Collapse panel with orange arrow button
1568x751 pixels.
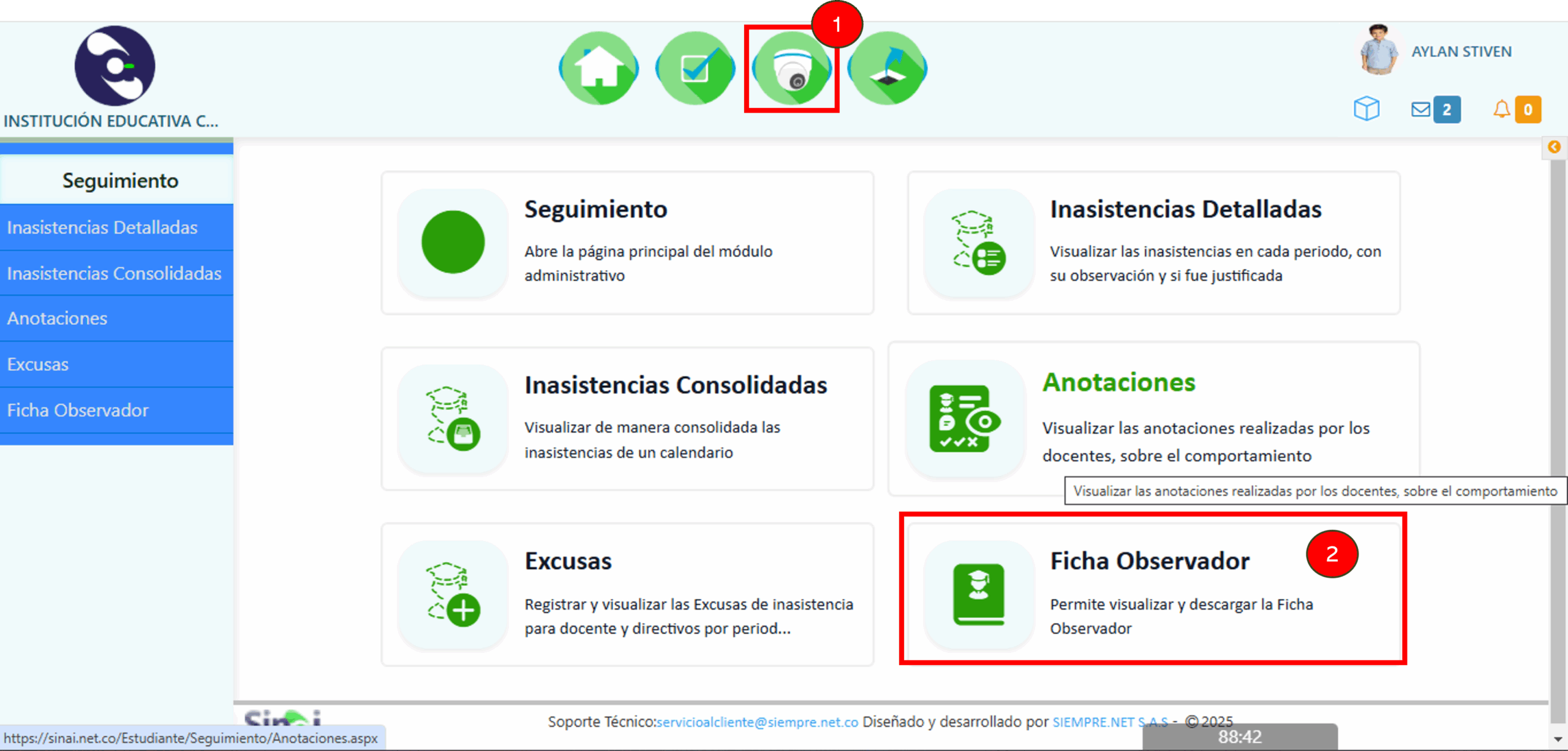1554,147
